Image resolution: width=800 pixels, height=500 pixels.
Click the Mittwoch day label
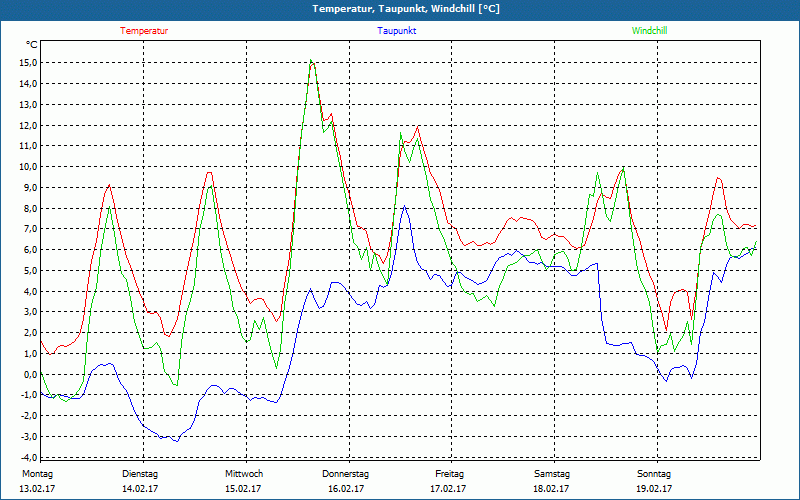click(x=244, y=474)
